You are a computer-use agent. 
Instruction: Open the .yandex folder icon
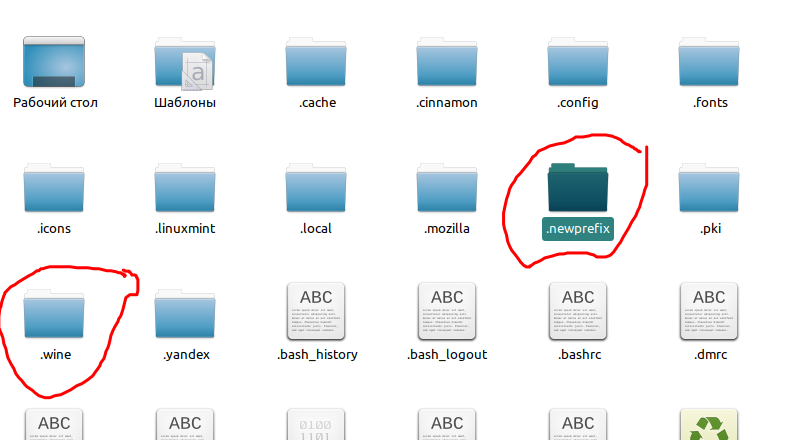185,314
